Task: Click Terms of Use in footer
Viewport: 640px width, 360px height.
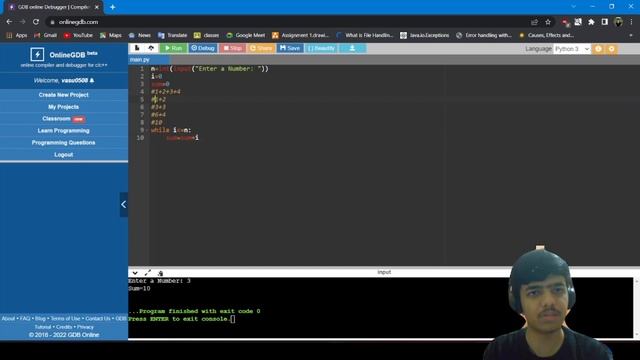Action: (65, 318)
